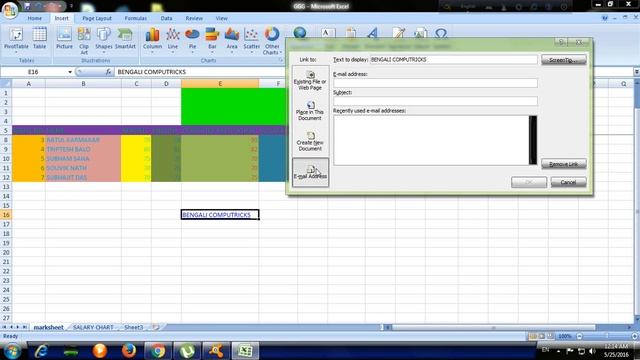640x360 pixels.
Task: Choose the Area chart type
Action: tap(232, 40)
